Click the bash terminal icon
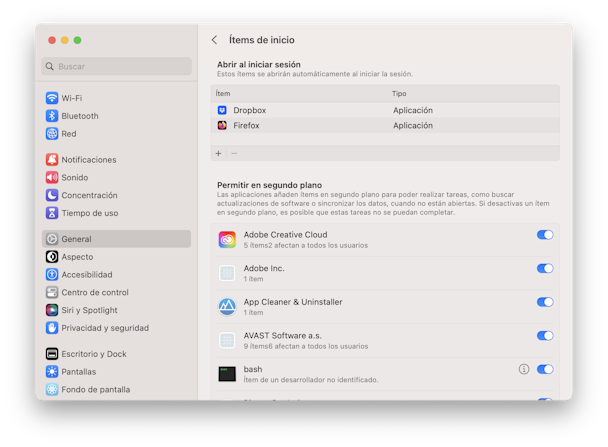The height and width of the screenshot is (447, 608). 227,374
